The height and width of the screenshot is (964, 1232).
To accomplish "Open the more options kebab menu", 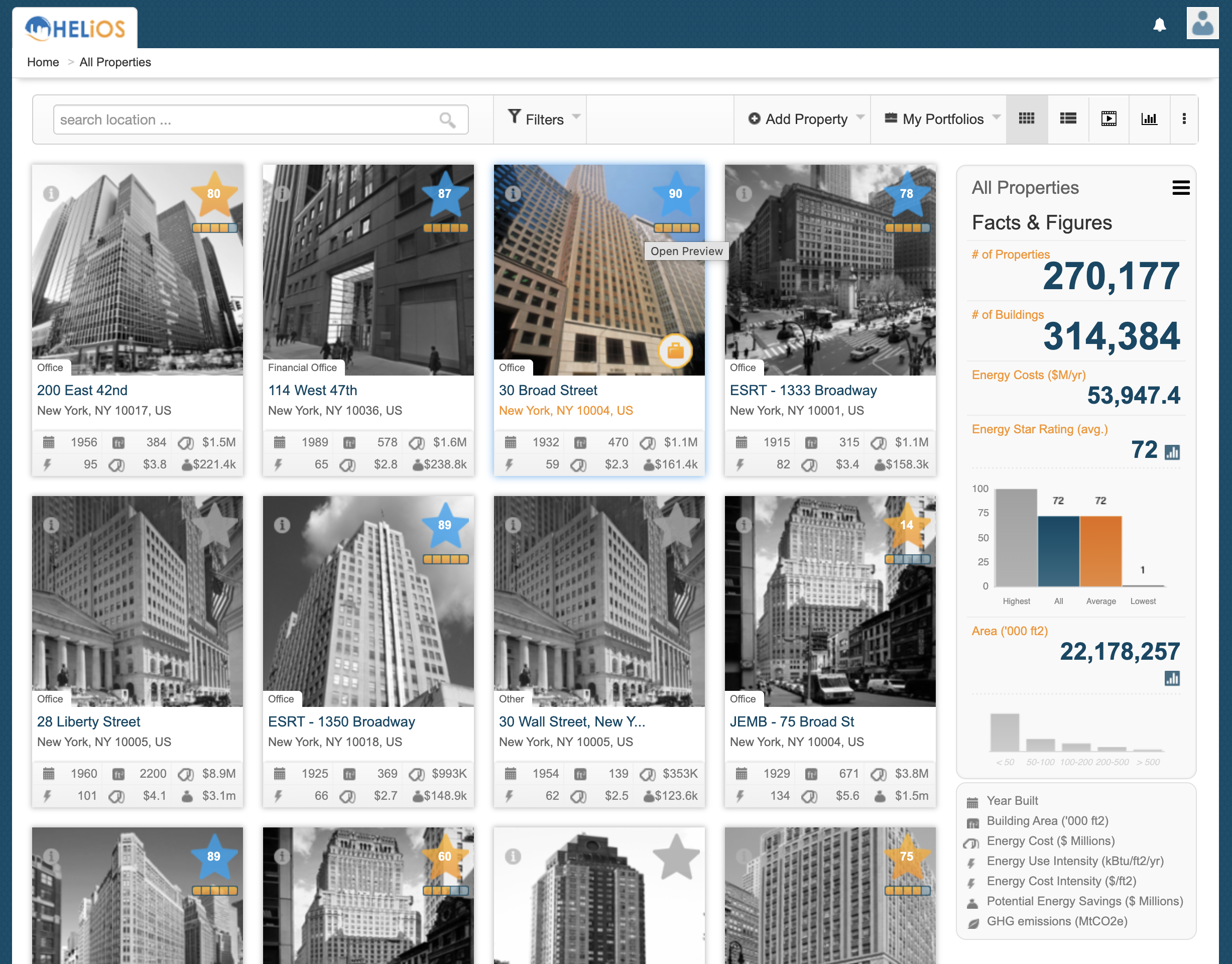I will (1184, 118).
